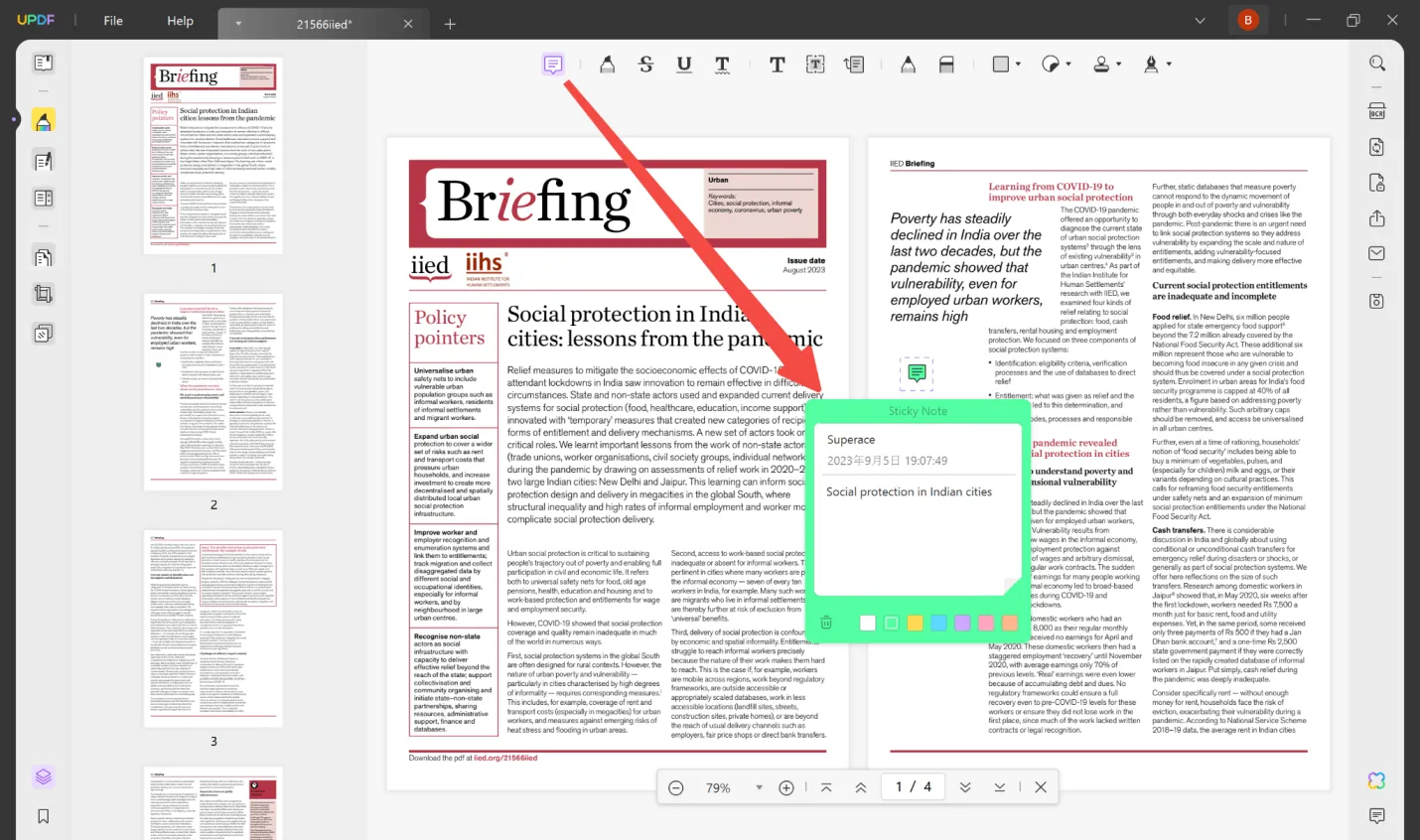Select the Pencil drawing tool

[908, 64]
